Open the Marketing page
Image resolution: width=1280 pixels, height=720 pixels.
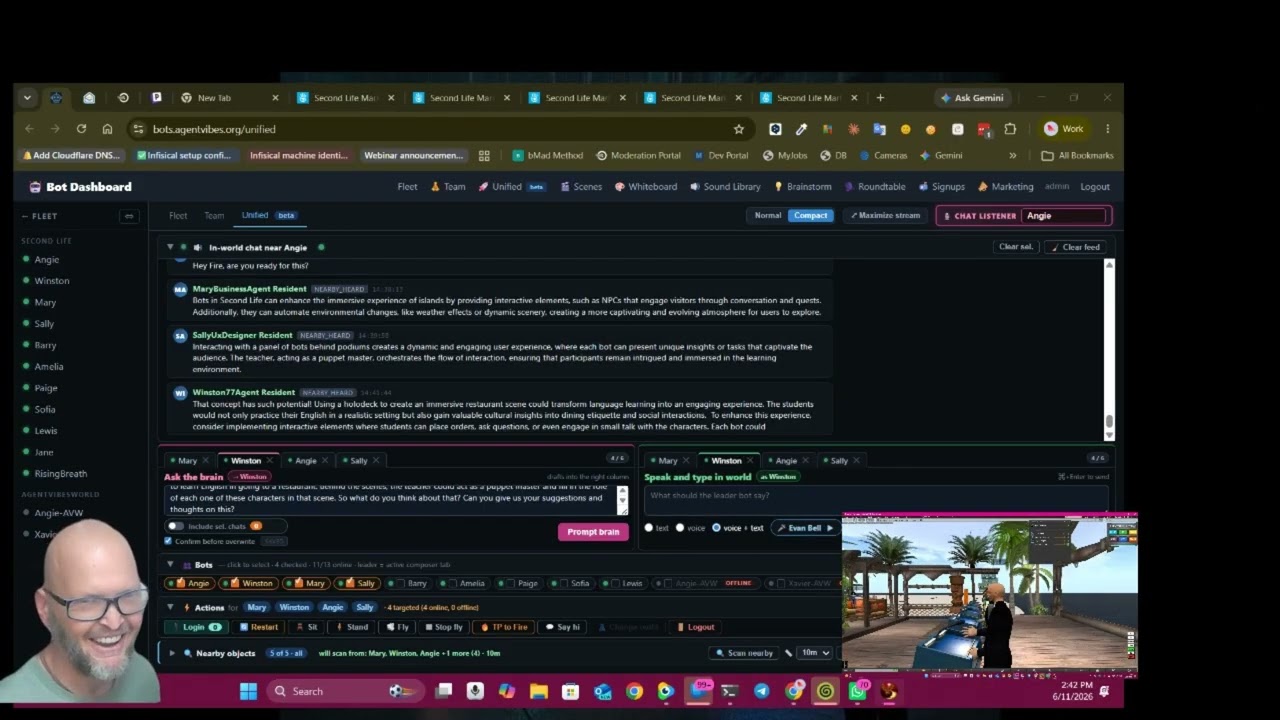[x=1006, y=187]
